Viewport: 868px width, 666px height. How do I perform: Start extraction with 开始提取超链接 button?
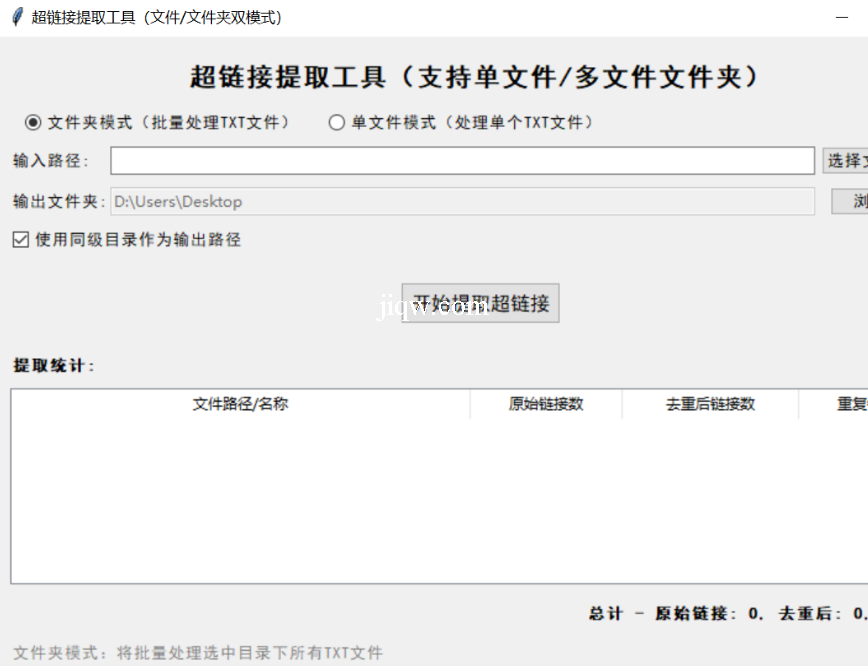pyautogui.click(x=480, y=303)
